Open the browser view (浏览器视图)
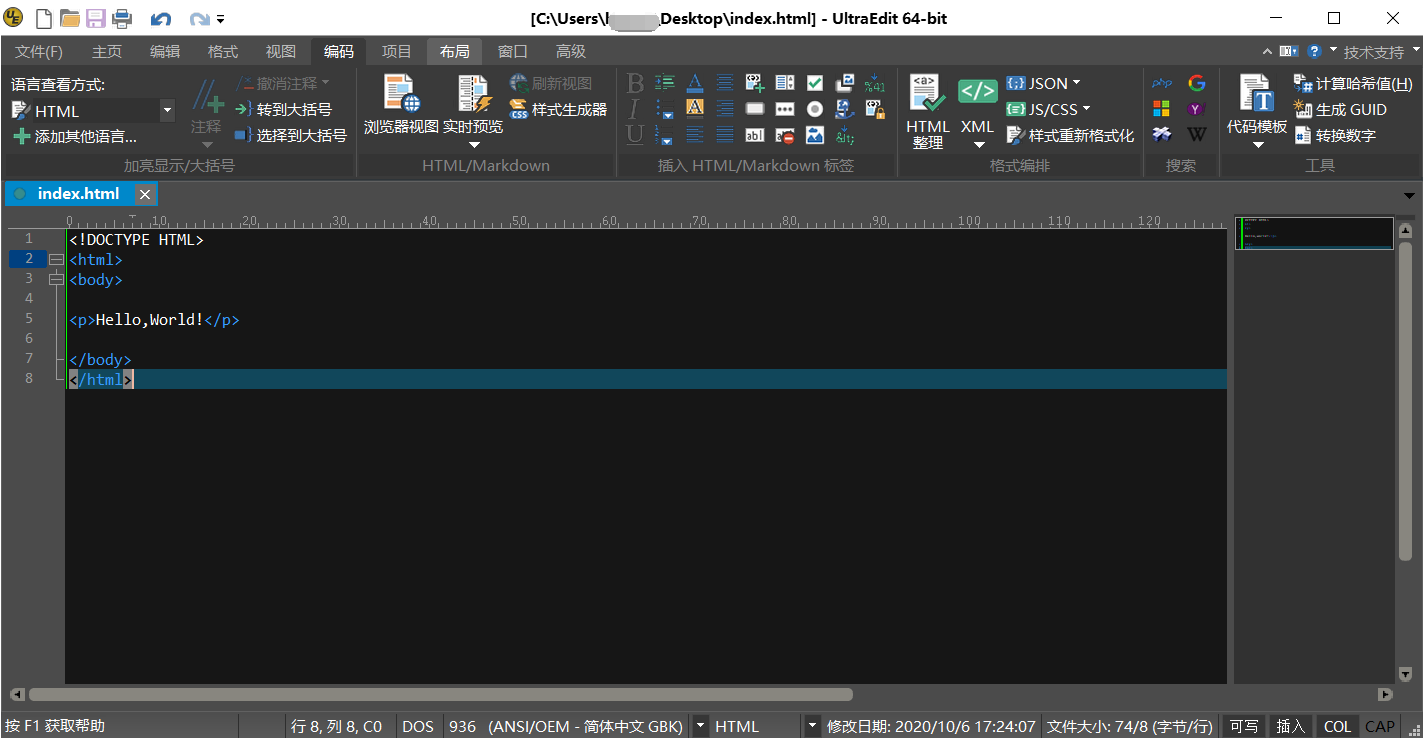The width and height of the screenshot is (1424, 739). [x=401, y=105]
